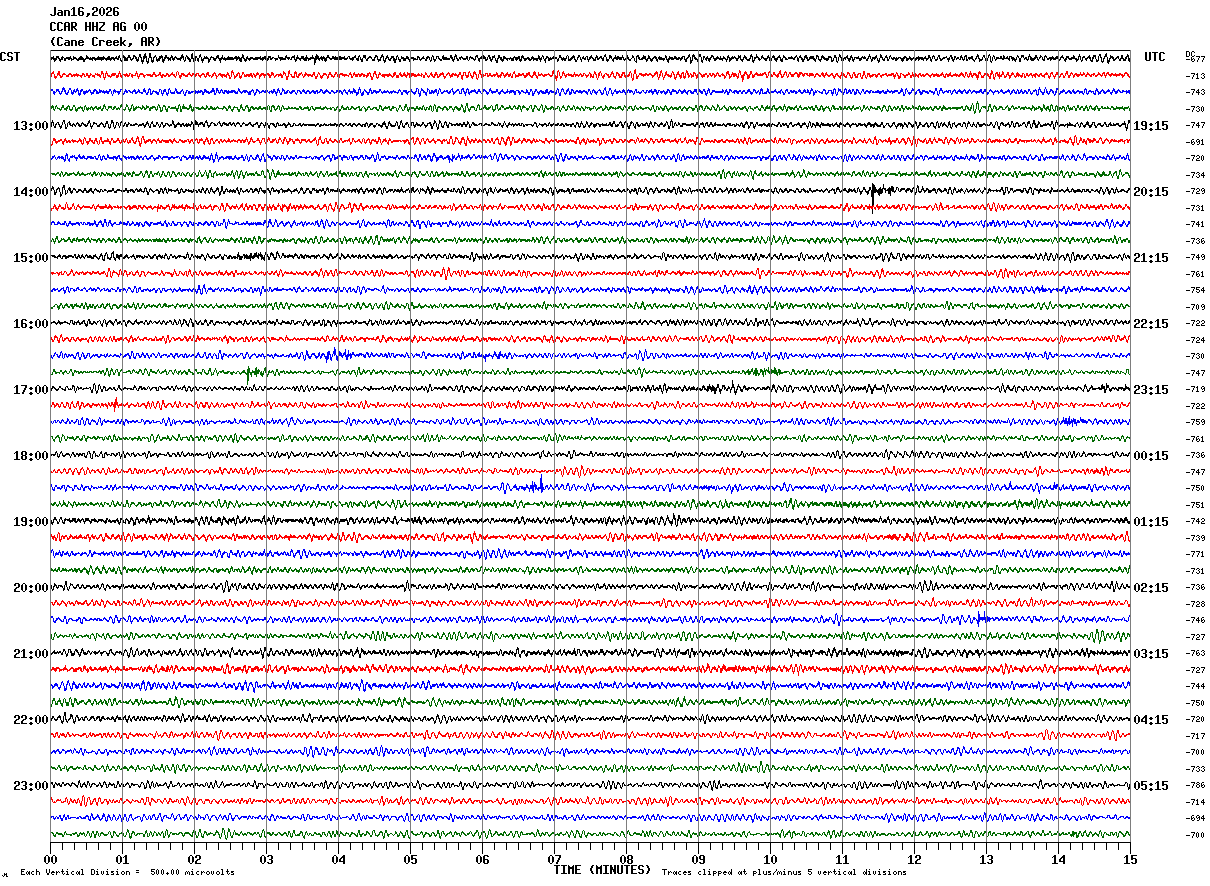Select the UTC timezone header label
Image resolution: width=1210 pixels, height=886 pixels.
[1155, 57]
